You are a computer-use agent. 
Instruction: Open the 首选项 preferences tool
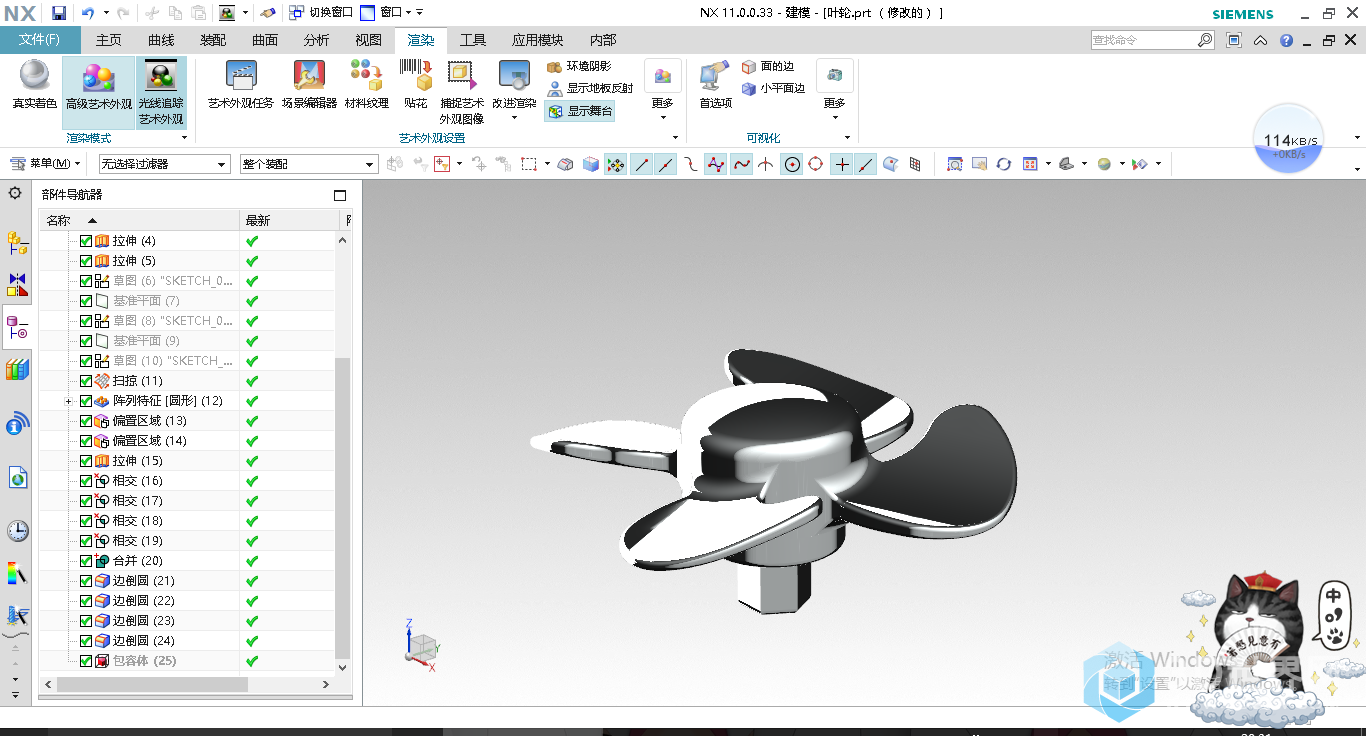tap(715, 83)
